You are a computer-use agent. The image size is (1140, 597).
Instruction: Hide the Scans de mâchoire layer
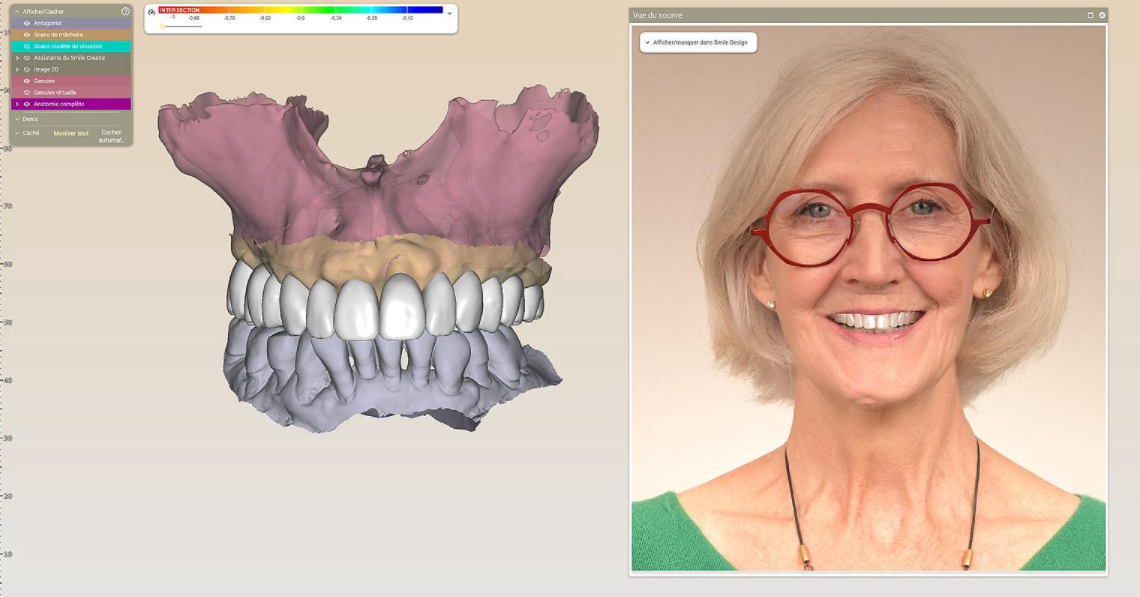coord(27,35)
